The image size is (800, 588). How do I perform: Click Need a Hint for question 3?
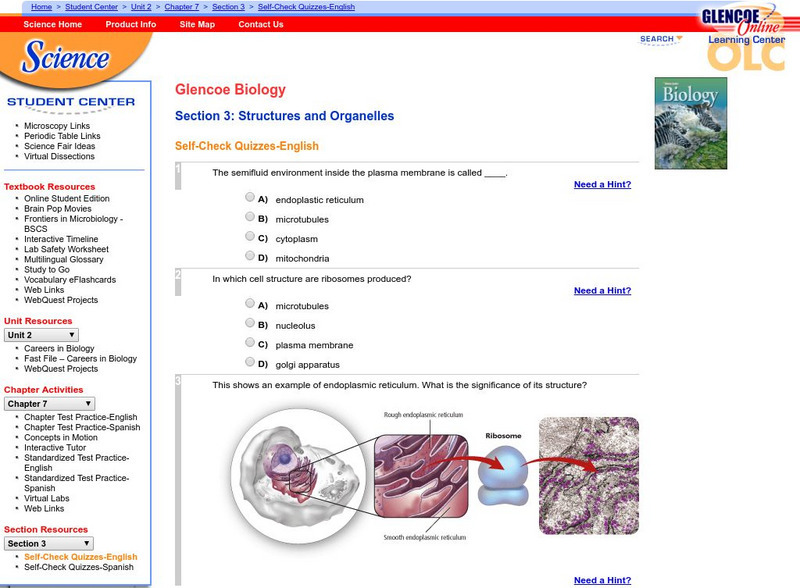click(x=602, y=580)
